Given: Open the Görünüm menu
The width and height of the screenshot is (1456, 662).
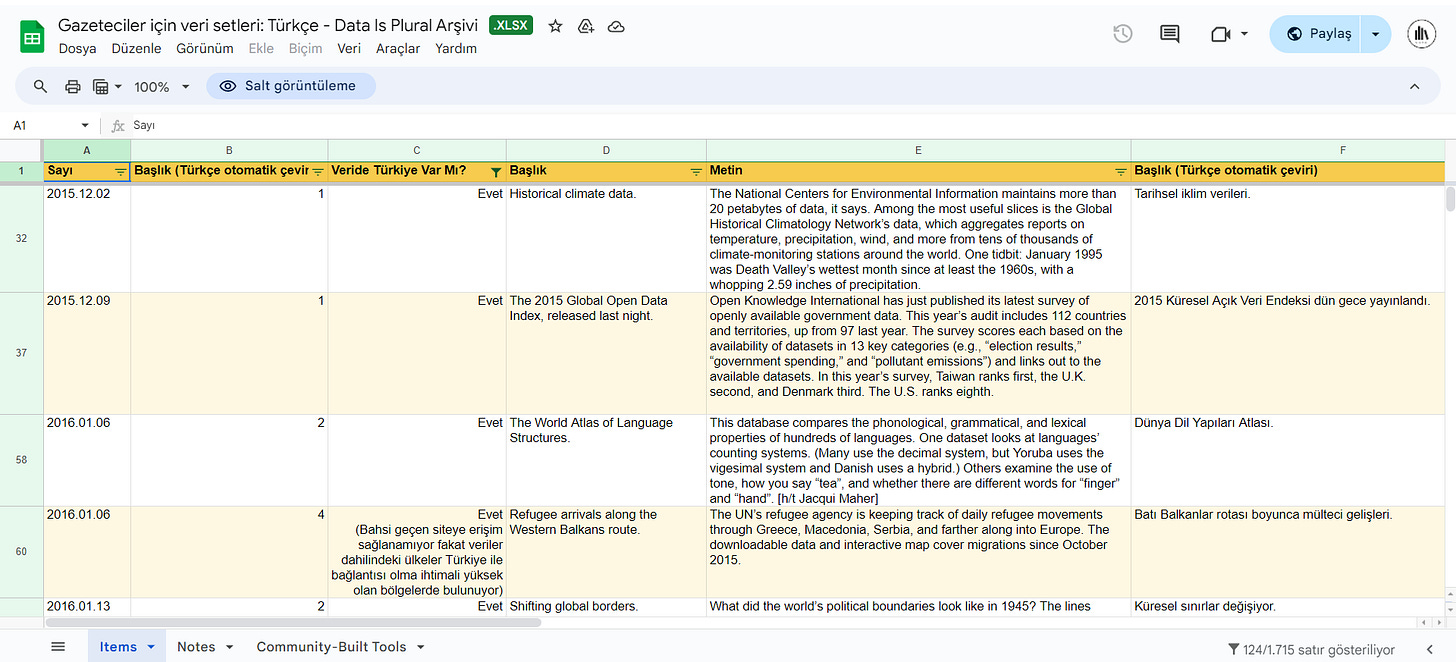Looking at the screenshot, I should click(x=205, y=48).
